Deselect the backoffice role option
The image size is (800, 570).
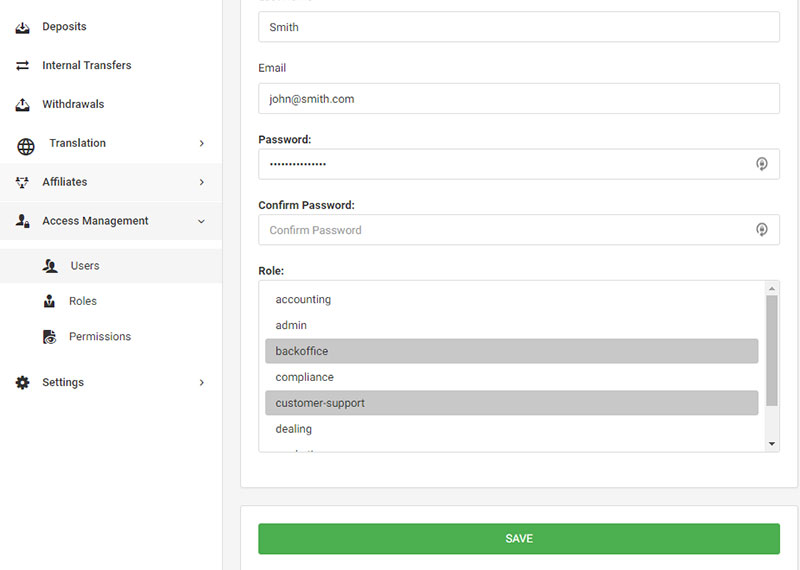[x=511, y=351]
